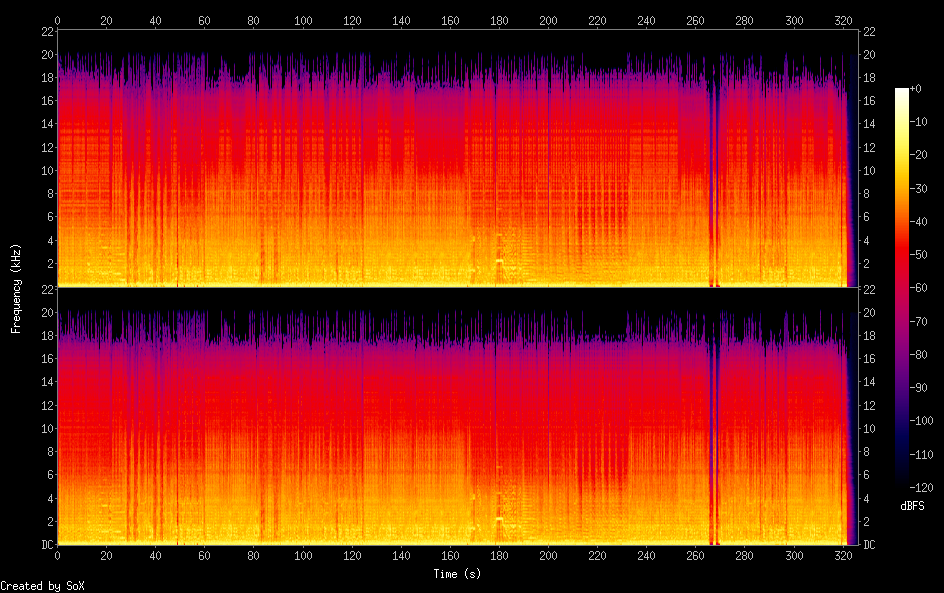Click '300' tick on top time axis
This screenshot has width=944, height=593.
794,20
